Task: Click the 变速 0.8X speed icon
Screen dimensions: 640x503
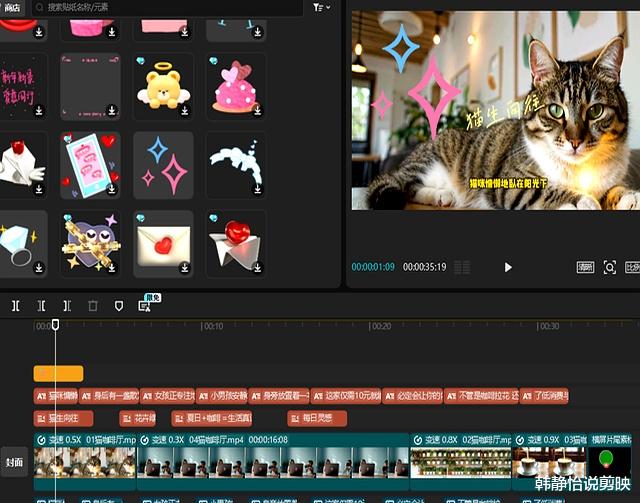Action: tap(418, 440)
